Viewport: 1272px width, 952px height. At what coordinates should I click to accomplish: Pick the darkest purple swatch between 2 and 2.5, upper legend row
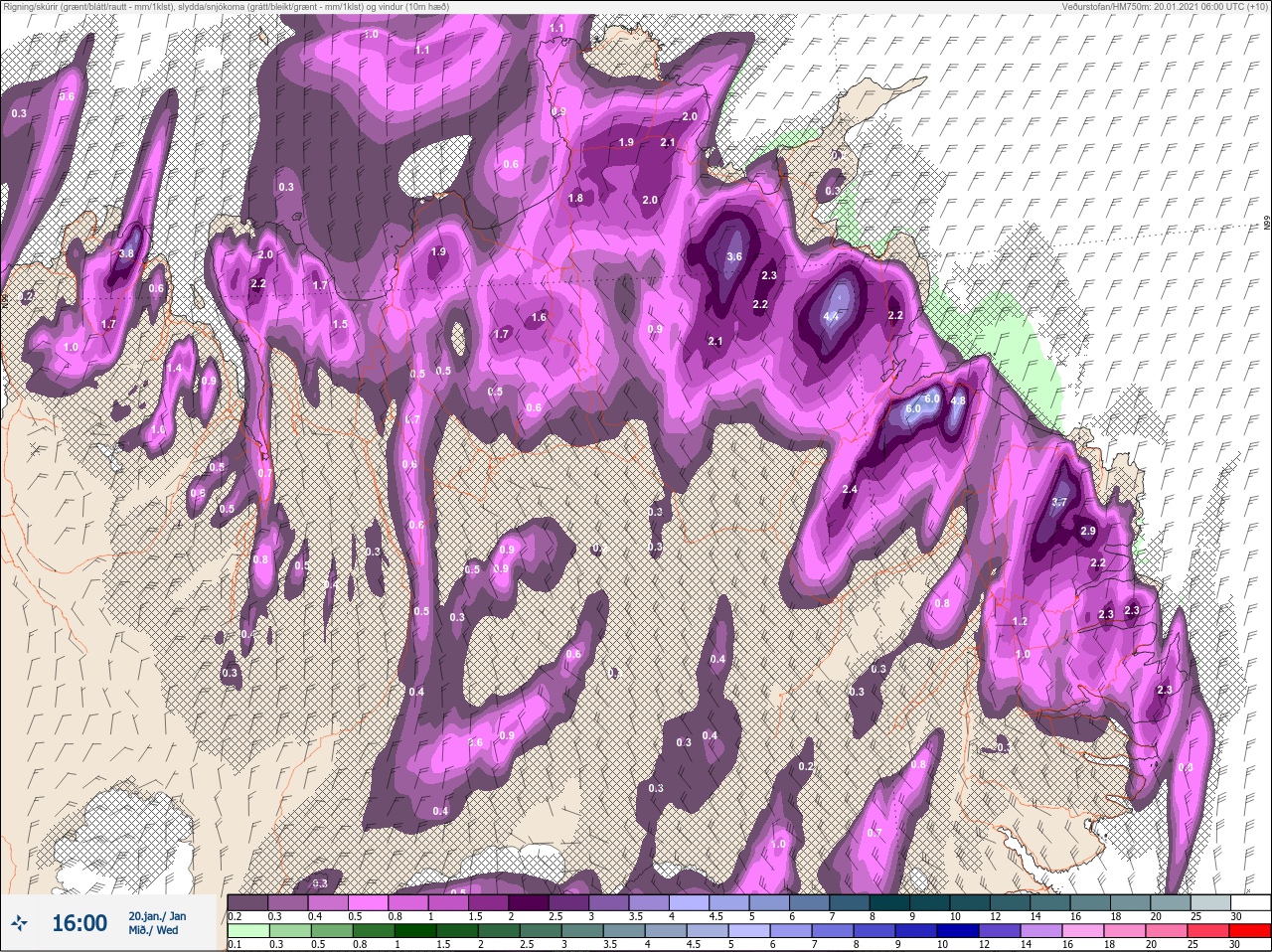click(530, 903)
